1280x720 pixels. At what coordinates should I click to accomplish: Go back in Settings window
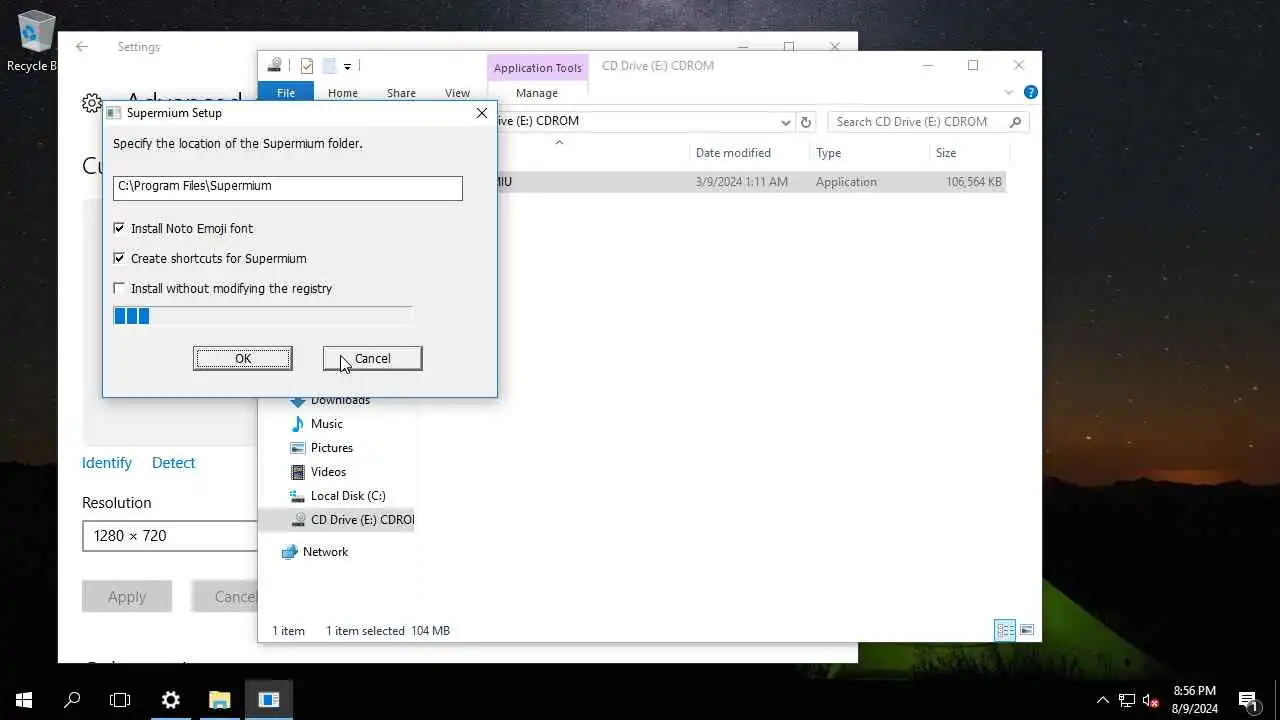point(82,47)
